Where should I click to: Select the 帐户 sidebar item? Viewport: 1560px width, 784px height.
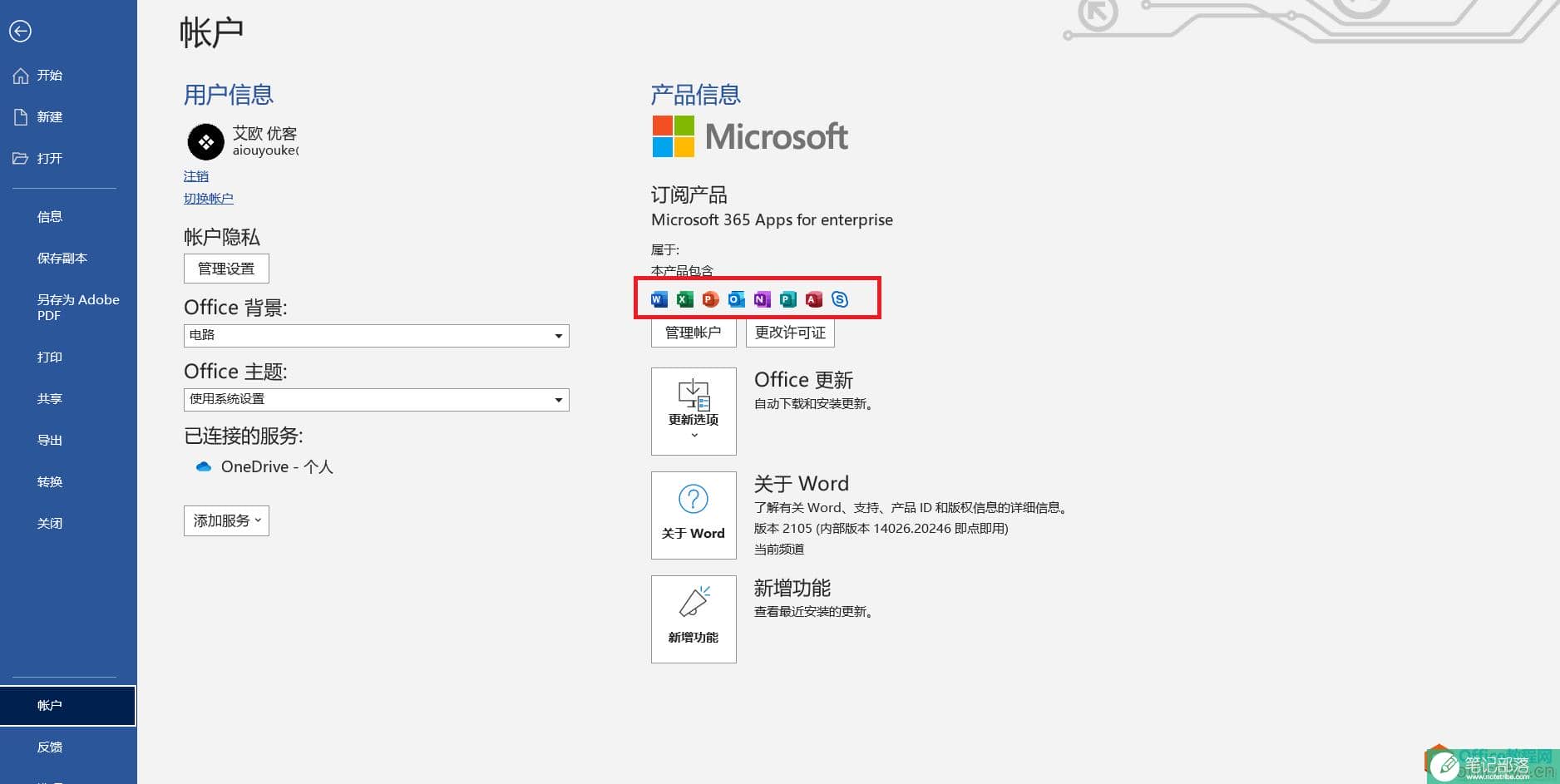[x=68, y=705]
